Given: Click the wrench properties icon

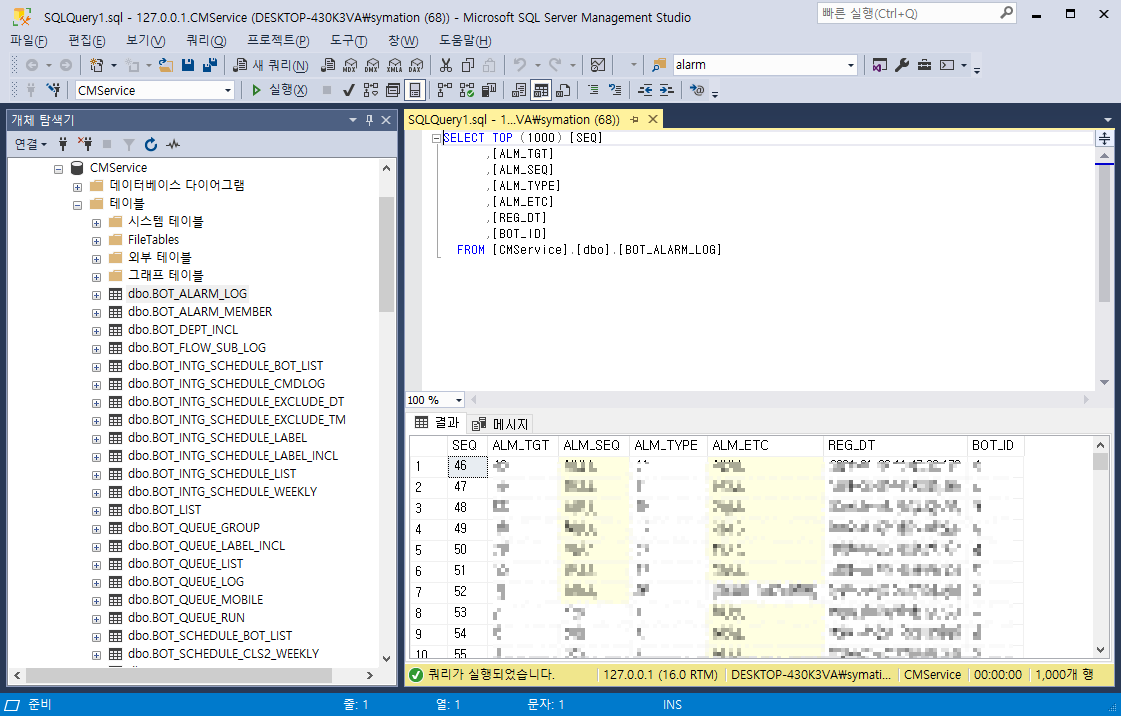Looking at the screenshot, I should (902, 65).
